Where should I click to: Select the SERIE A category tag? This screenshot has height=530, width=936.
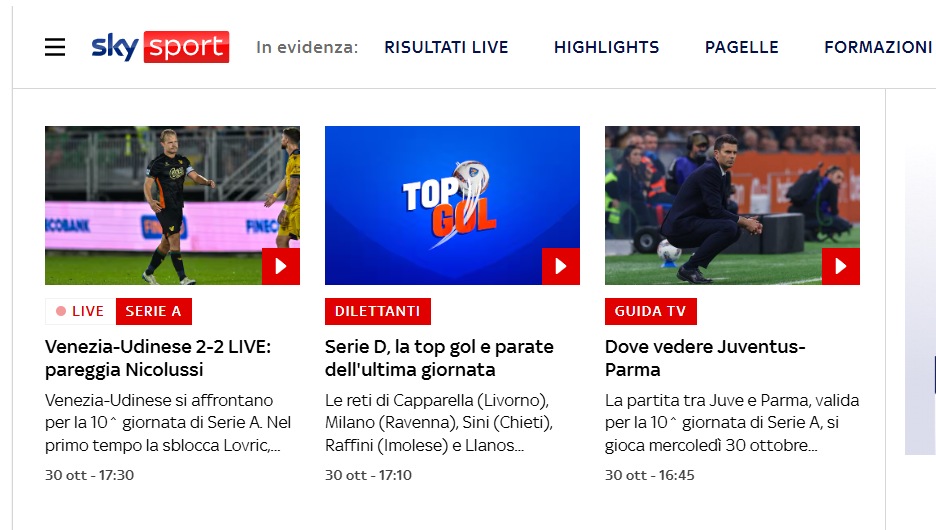pyautogui.click(x=153, y=312)
